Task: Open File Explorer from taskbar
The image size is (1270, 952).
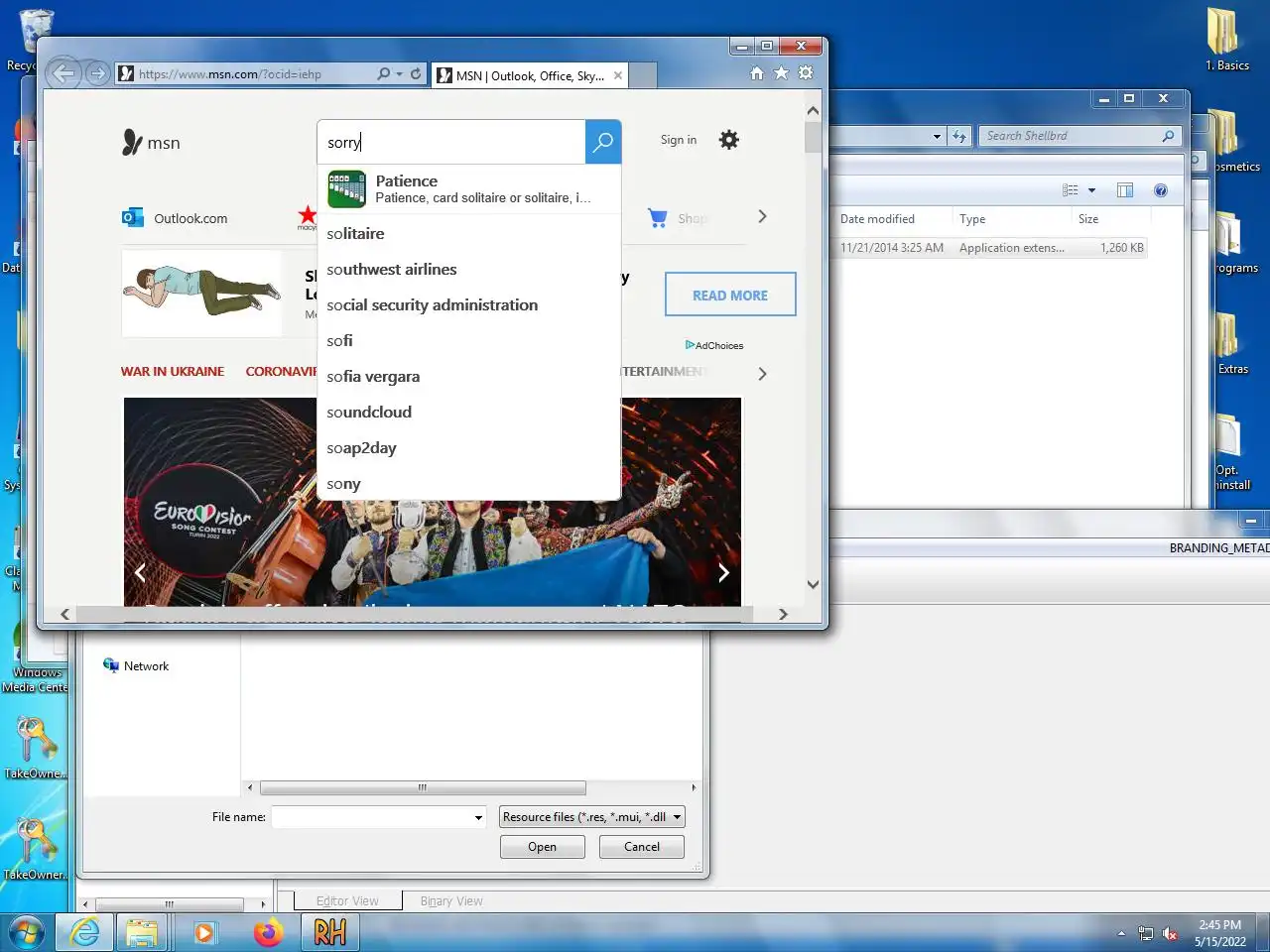Action: point(142,932)
